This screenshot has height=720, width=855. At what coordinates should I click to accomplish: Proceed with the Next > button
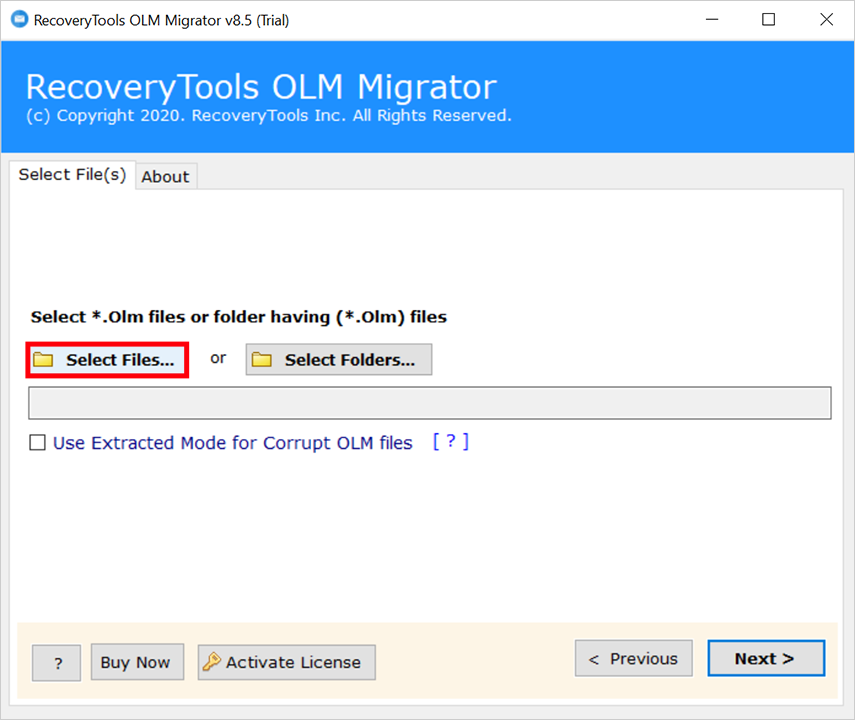(x=766, y=658)
